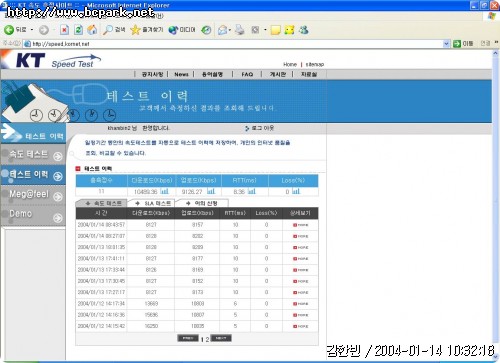This screenshot has height=363, width=500.
Task: Switch to the 속도 테스트 results tab
Action: point(101,203)
